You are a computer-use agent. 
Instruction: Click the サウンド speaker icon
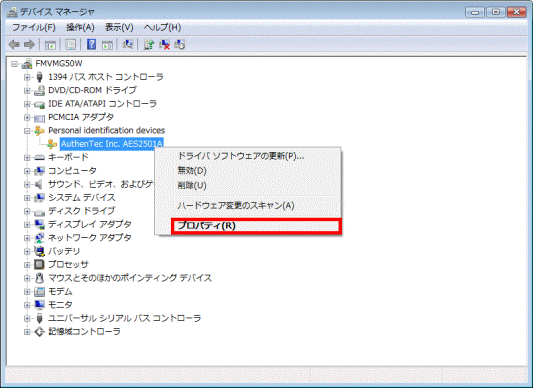[39, 184]
